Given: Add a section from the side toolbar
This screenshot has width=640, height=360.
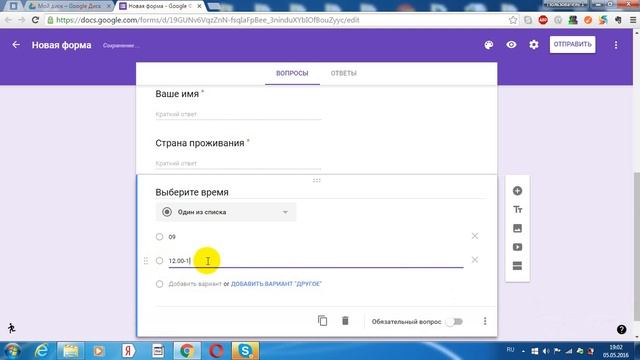Looking at the screenshot, I should pos(517,266).
